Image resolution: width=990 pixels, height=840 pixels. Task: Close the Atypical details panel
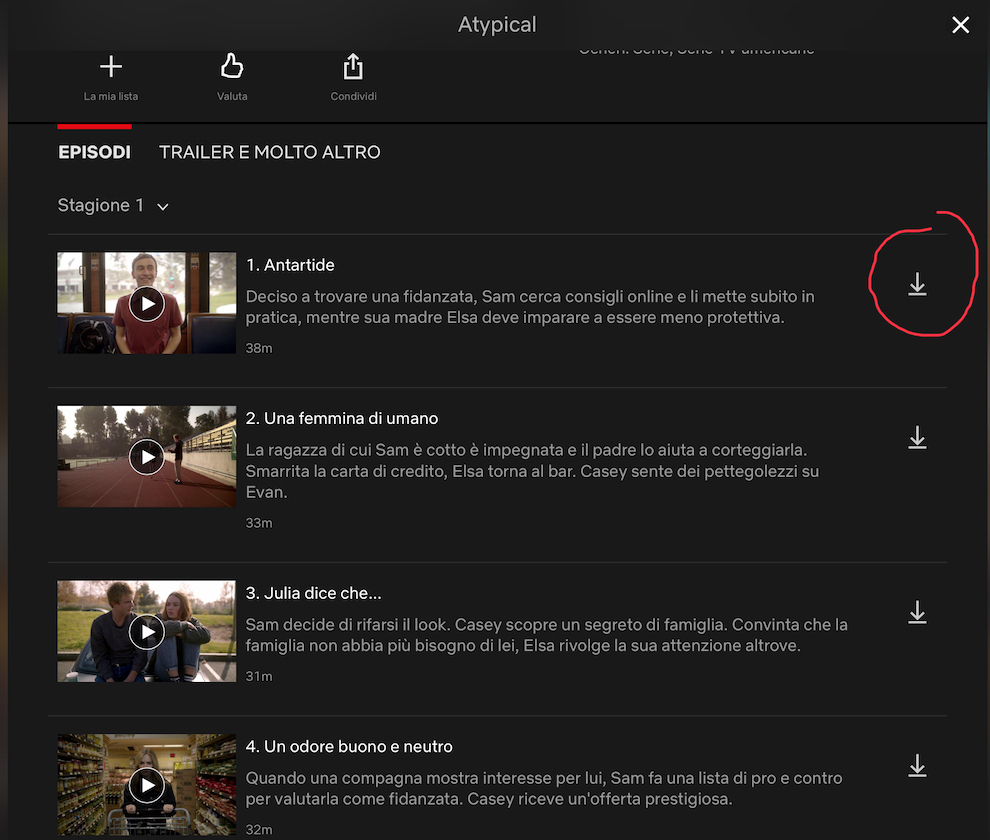[960, 25]
